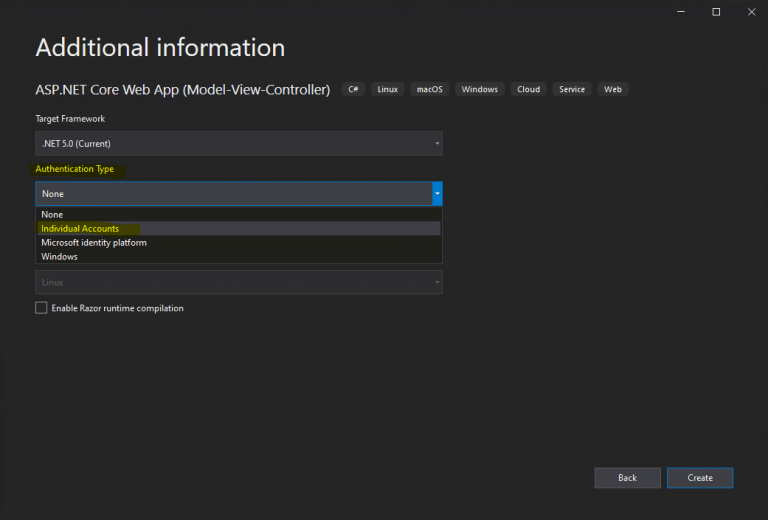Click the Additional information heading

pyautogui.click(x=160, y=47)
